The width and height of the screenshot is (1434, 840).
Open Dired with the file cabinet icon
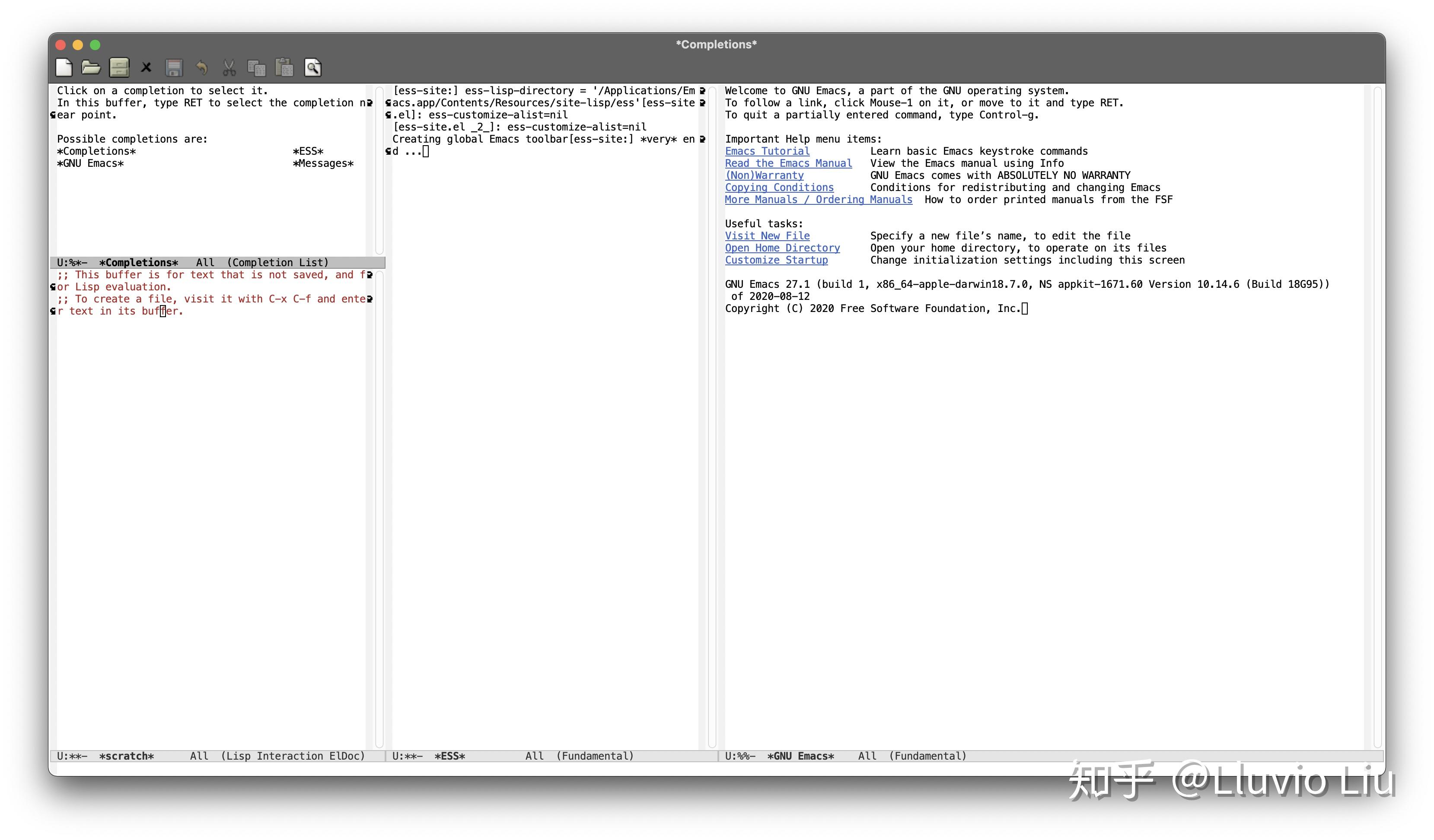[x=119, y=67]
